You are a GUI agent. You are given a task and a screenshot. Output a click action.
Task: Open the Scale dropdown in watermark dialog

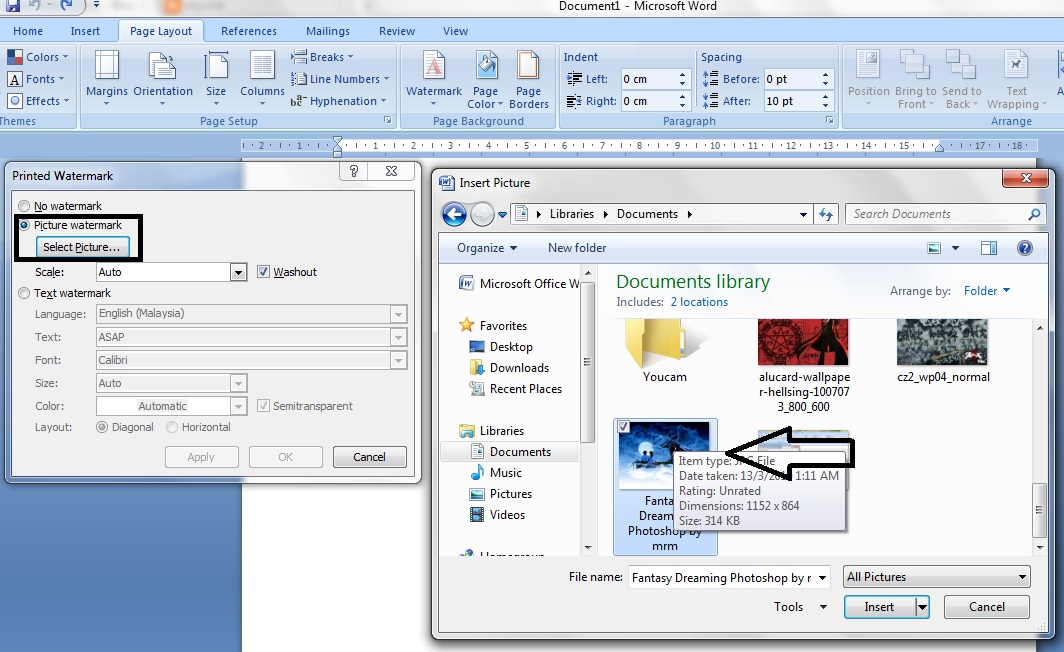(x=237, y=271)
